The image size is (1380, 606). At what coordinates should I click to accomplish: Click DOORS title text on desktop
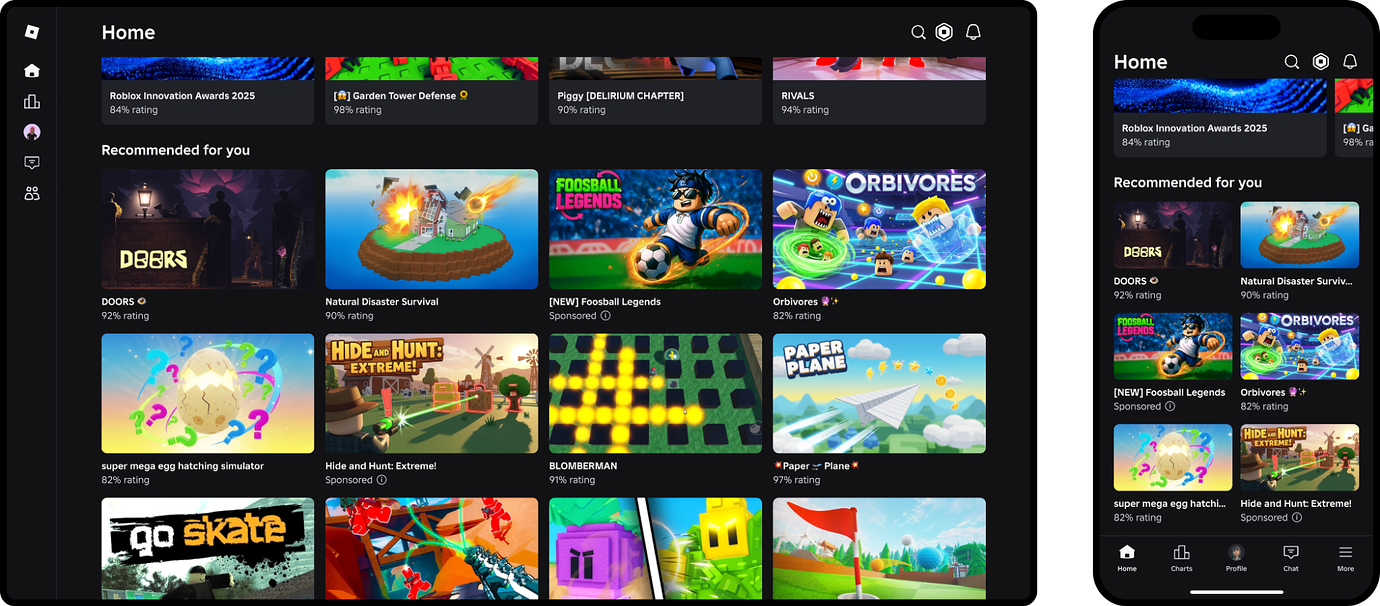click(118, 302)
